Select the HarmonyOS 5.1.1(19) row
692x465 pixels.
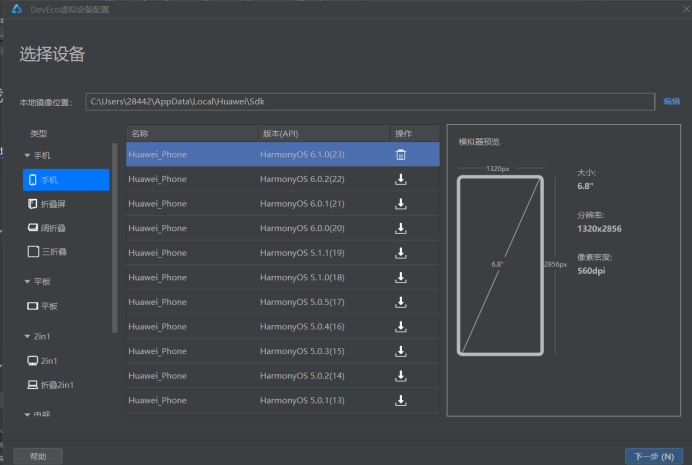[282, 253]
